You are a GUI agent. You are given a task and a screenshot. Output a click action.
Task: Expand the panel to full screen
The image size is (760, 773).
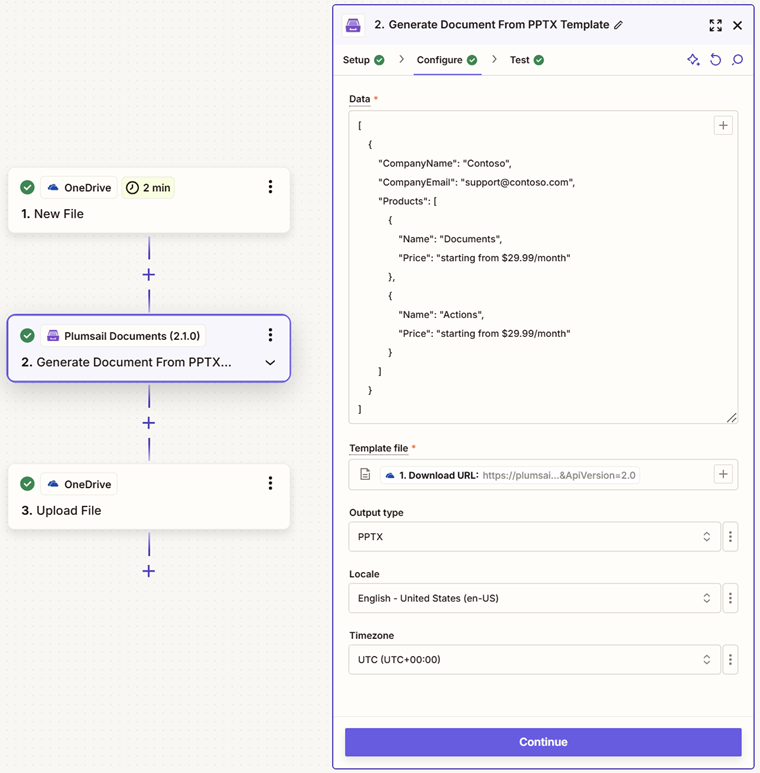coord(716,25)
